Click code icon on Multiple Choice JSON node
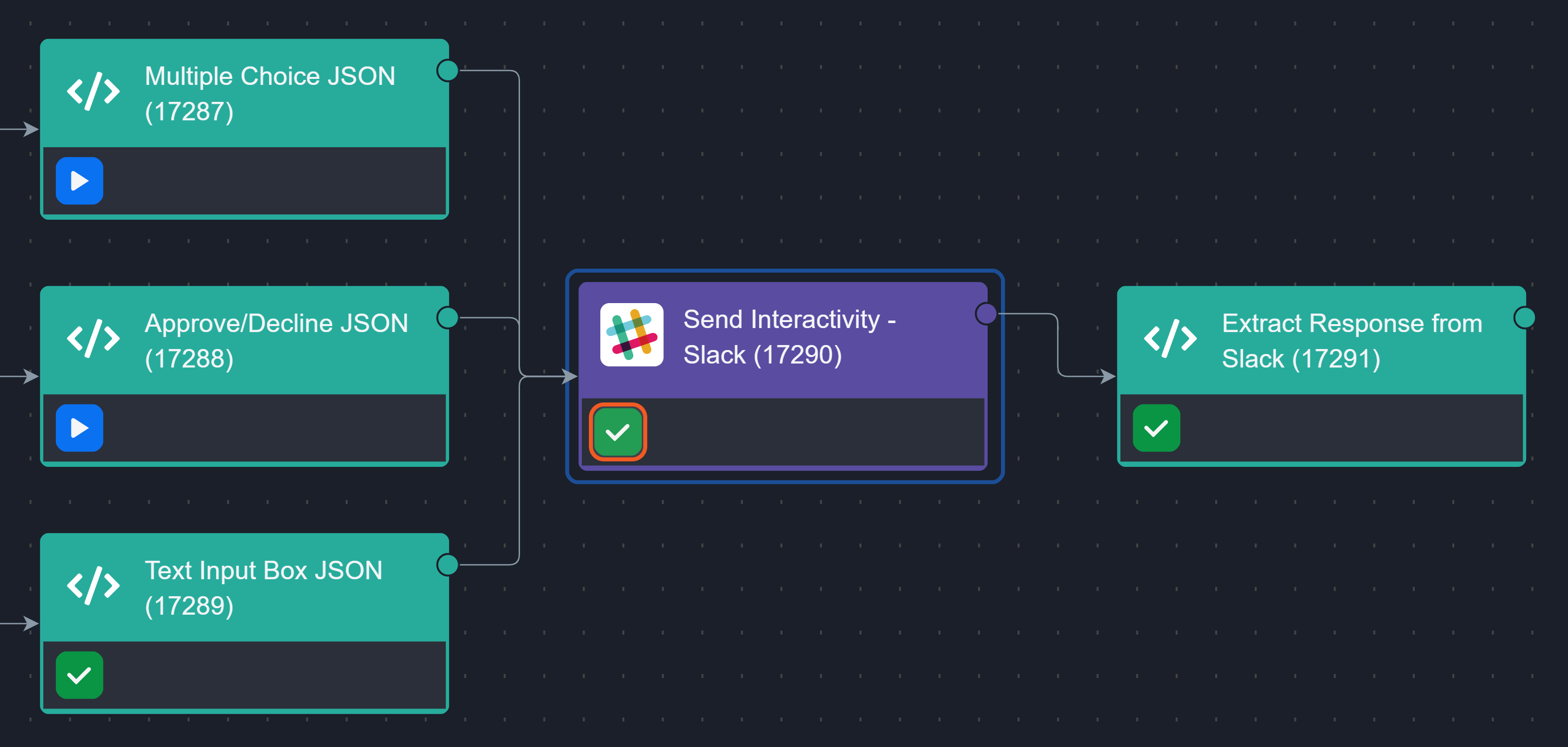Image resolution: width=1568 pixels, height=747 pixels. pos(92,92)
